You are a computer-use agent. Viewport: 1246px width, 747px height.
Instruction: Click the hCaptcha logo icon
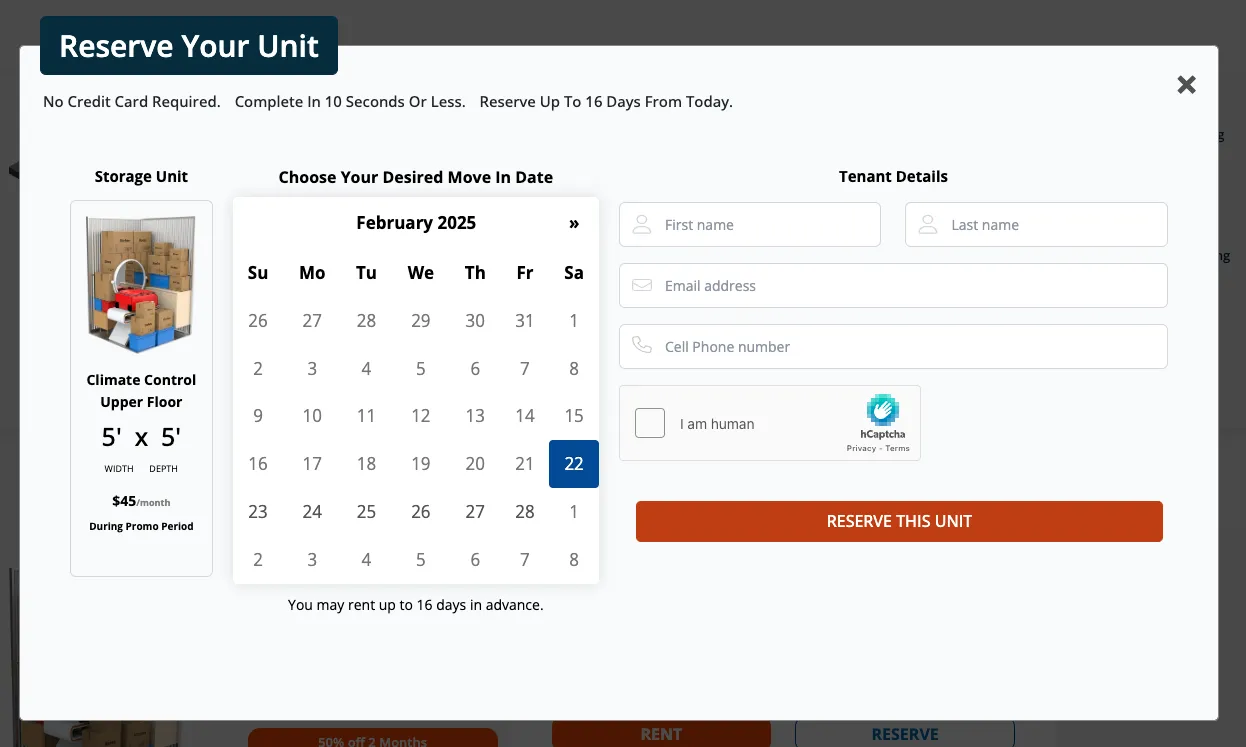click(883, 410)
